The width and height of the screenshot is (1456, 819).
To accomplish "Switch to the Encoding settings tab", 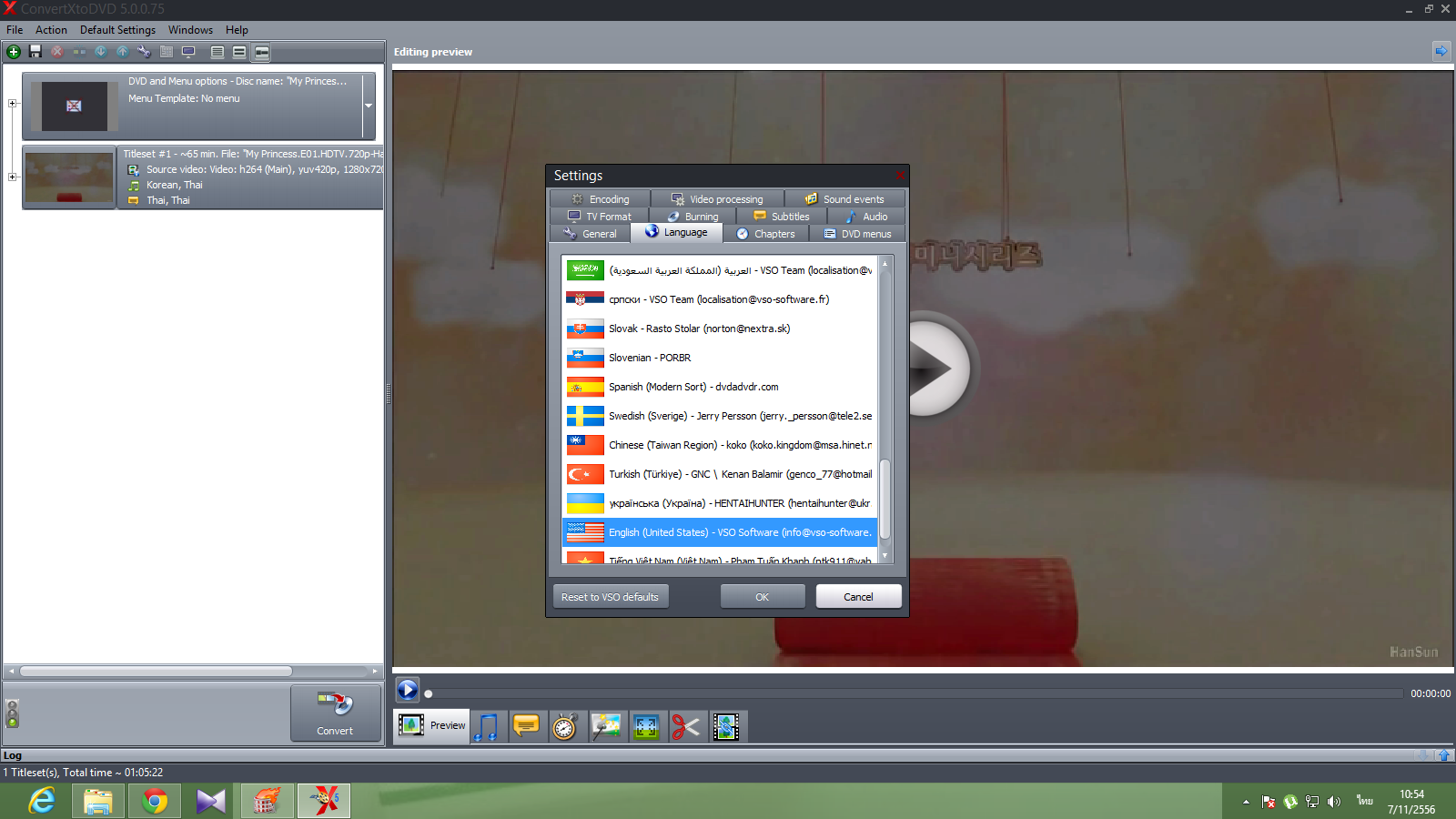I will click(x=601, y=199).
